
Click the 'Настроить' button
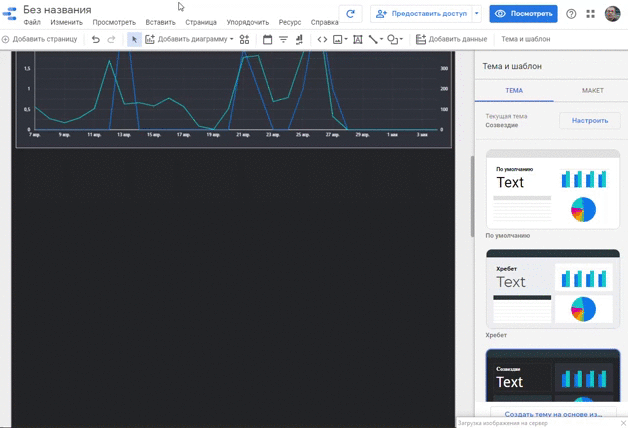tap(589, 120)
